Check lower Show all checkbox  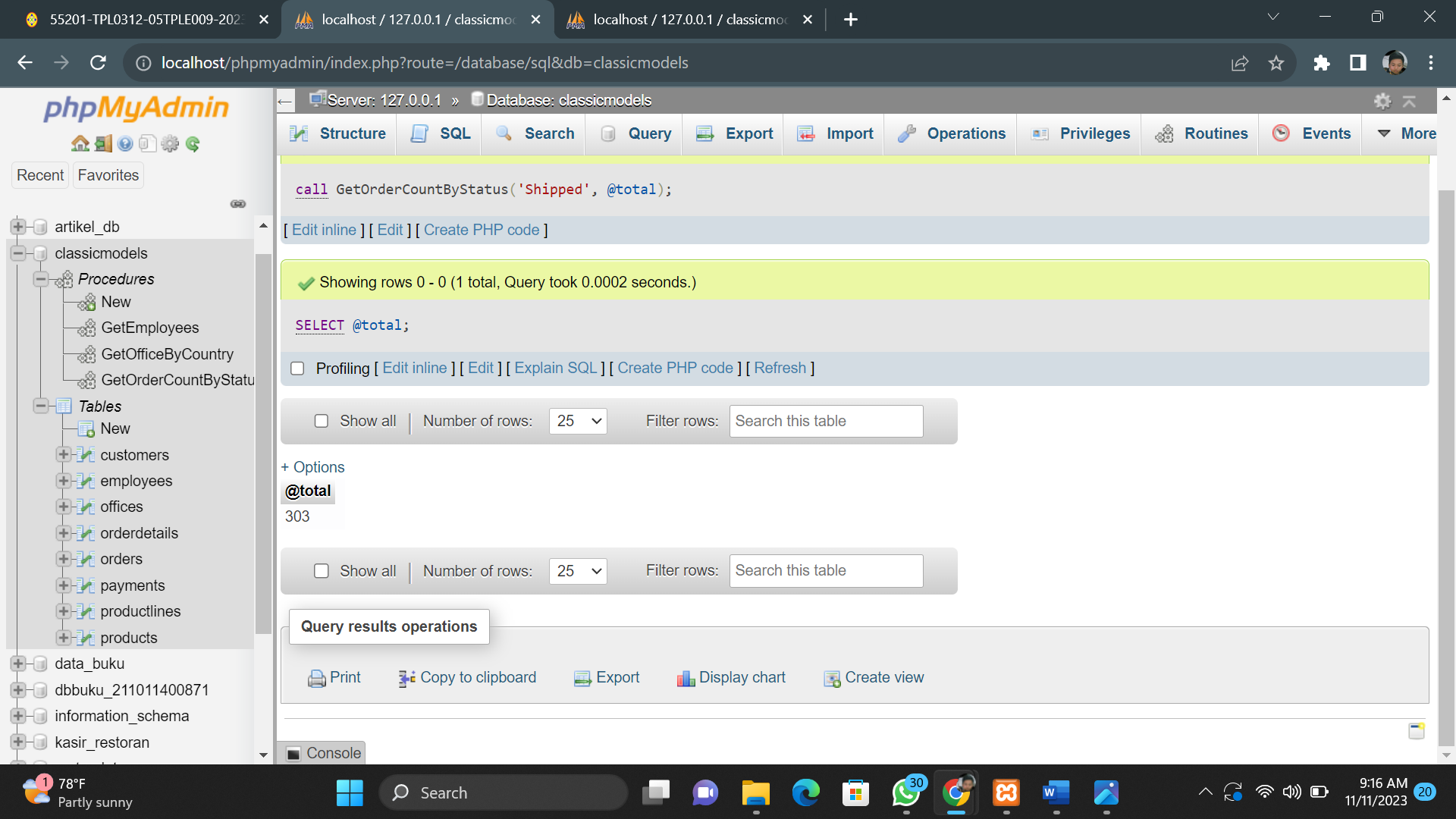pos(322,571)
